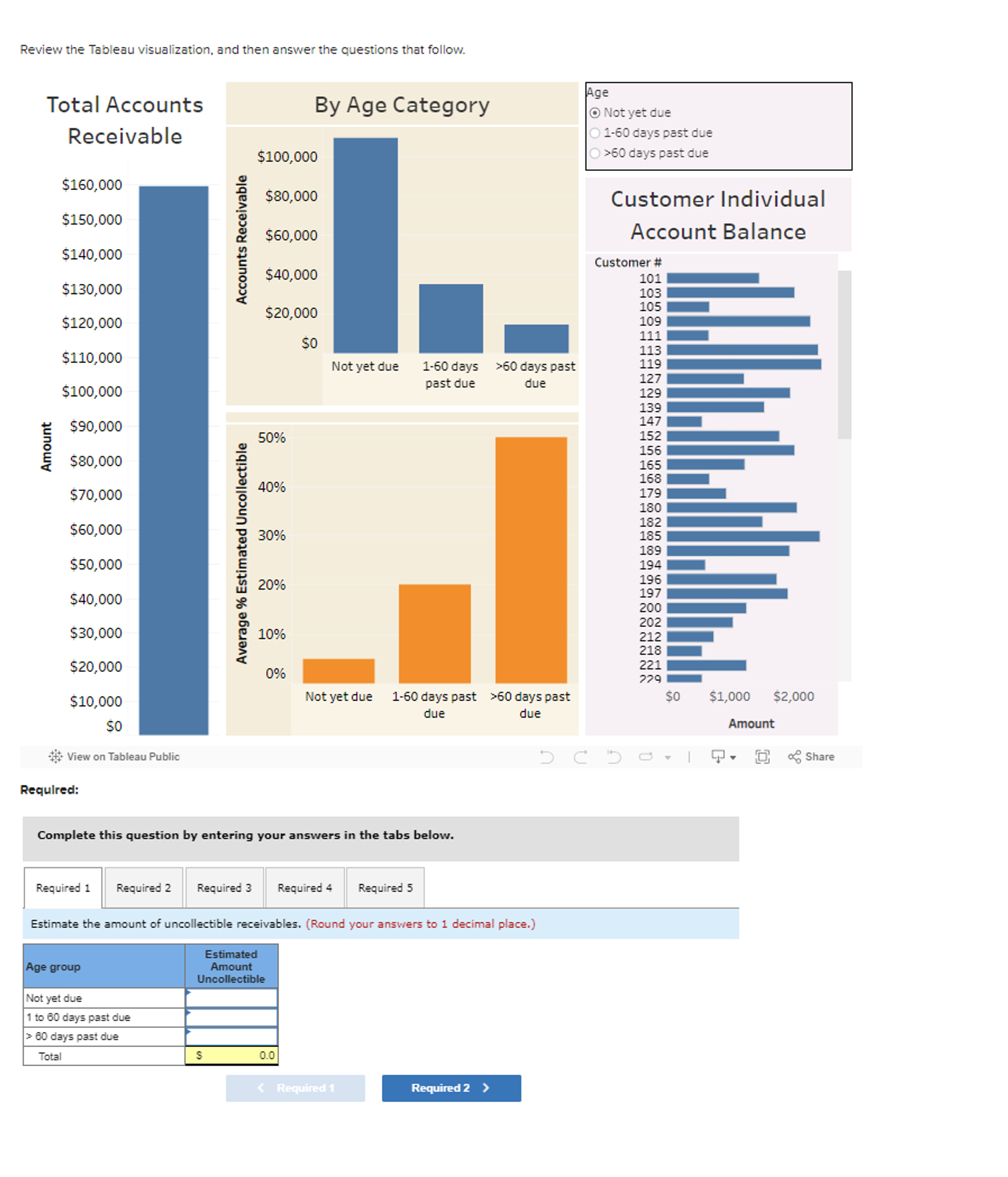The image size is (1008, 1177).
Task: Click customer 101 balance bar
Action: (713, 278)
